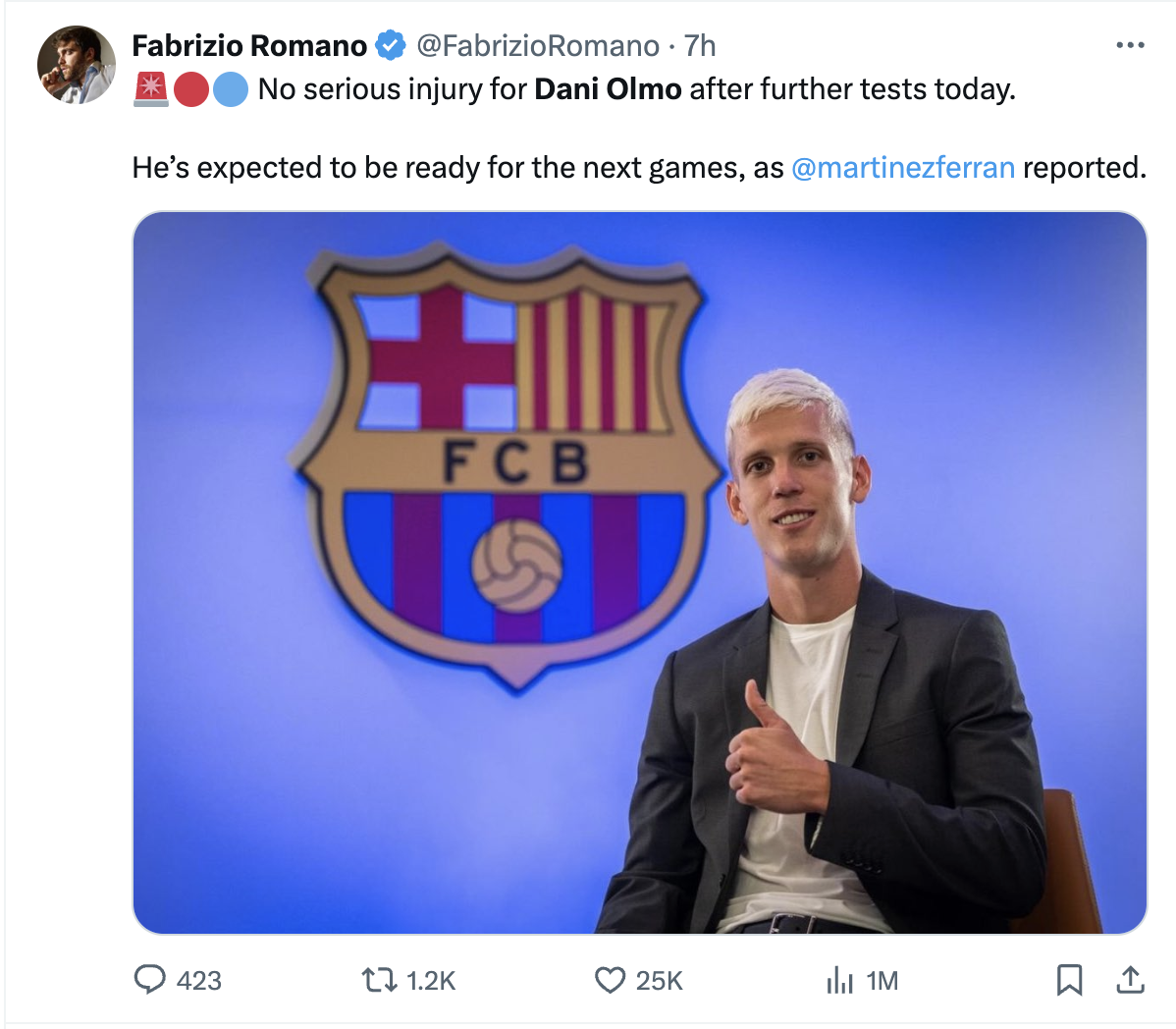Click the 1M views count
1176x1029 pixels.
tap(882, 980)
